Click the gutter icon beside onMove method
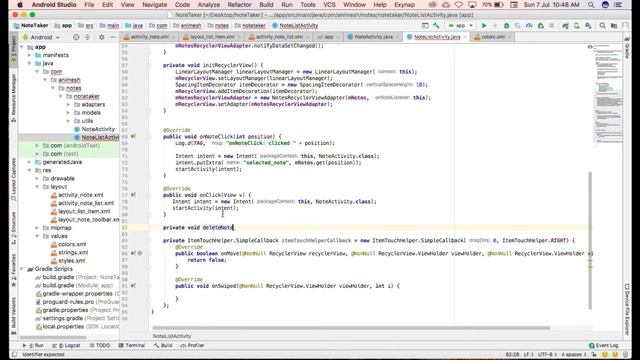640x360 pixels. pos(133,253)
